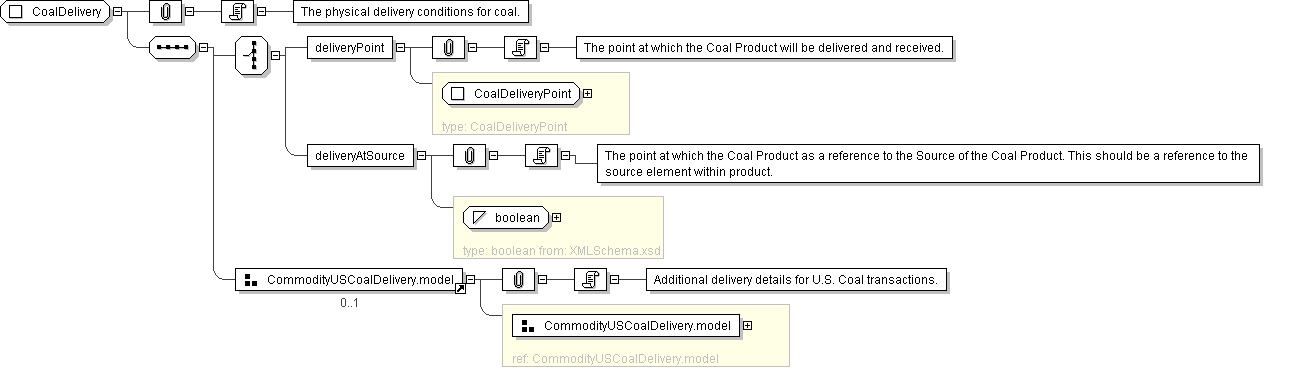Collapse the deliveryPoint element
The image size is (1301, 368).
pyautogui.click(x=400, y=47)
